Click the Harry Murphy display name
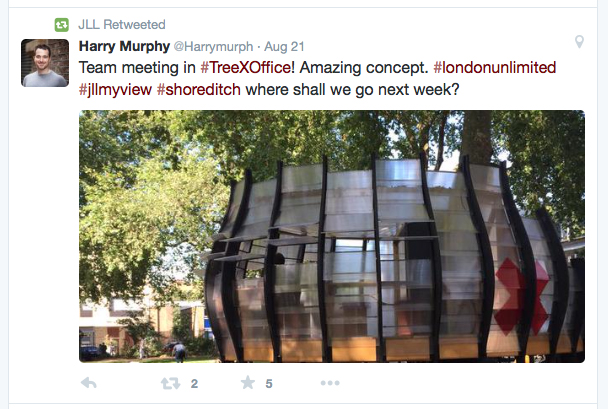This screenshot has height=409, width=608. (124, 46)
